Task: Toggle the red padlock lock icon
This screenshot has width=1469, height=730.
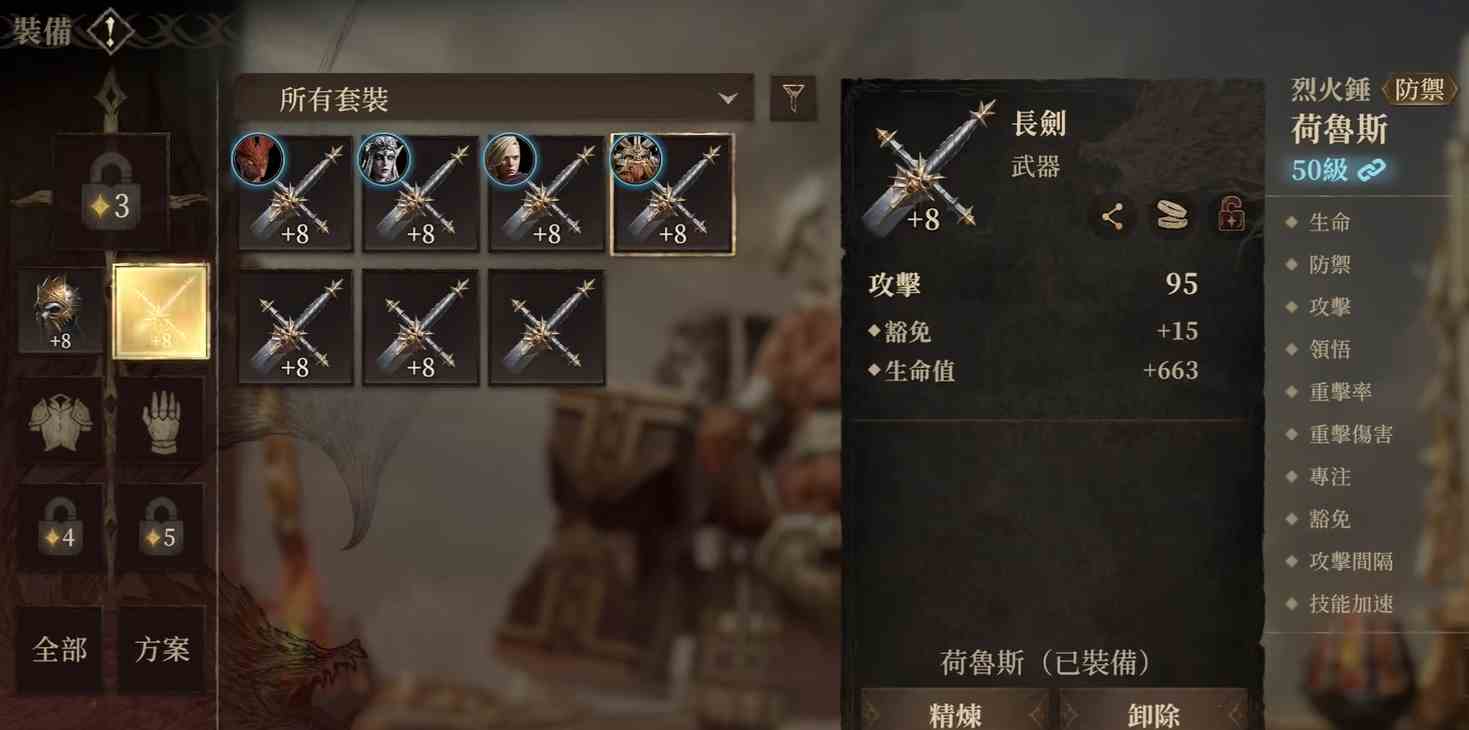Action: click(x=1231, y=216)
